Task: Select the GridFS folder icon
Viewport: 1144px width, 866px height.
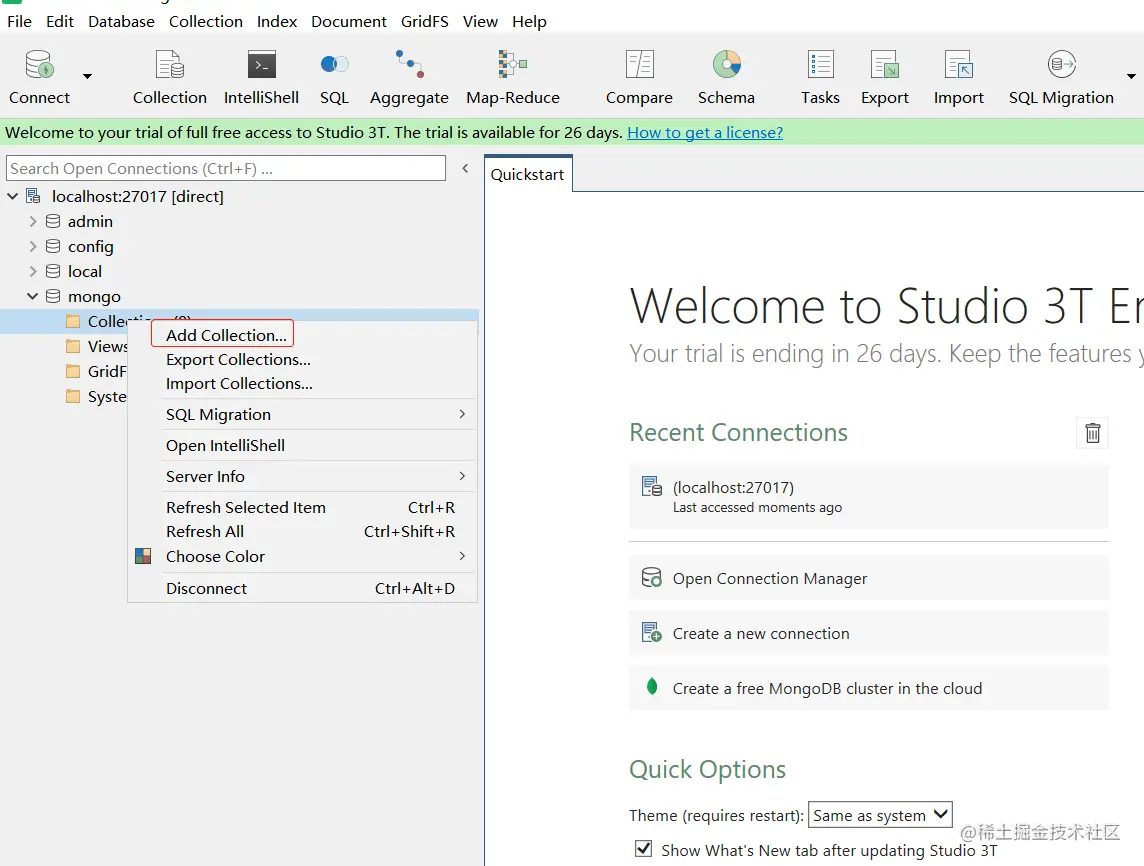Action: (x=73, y=371)
